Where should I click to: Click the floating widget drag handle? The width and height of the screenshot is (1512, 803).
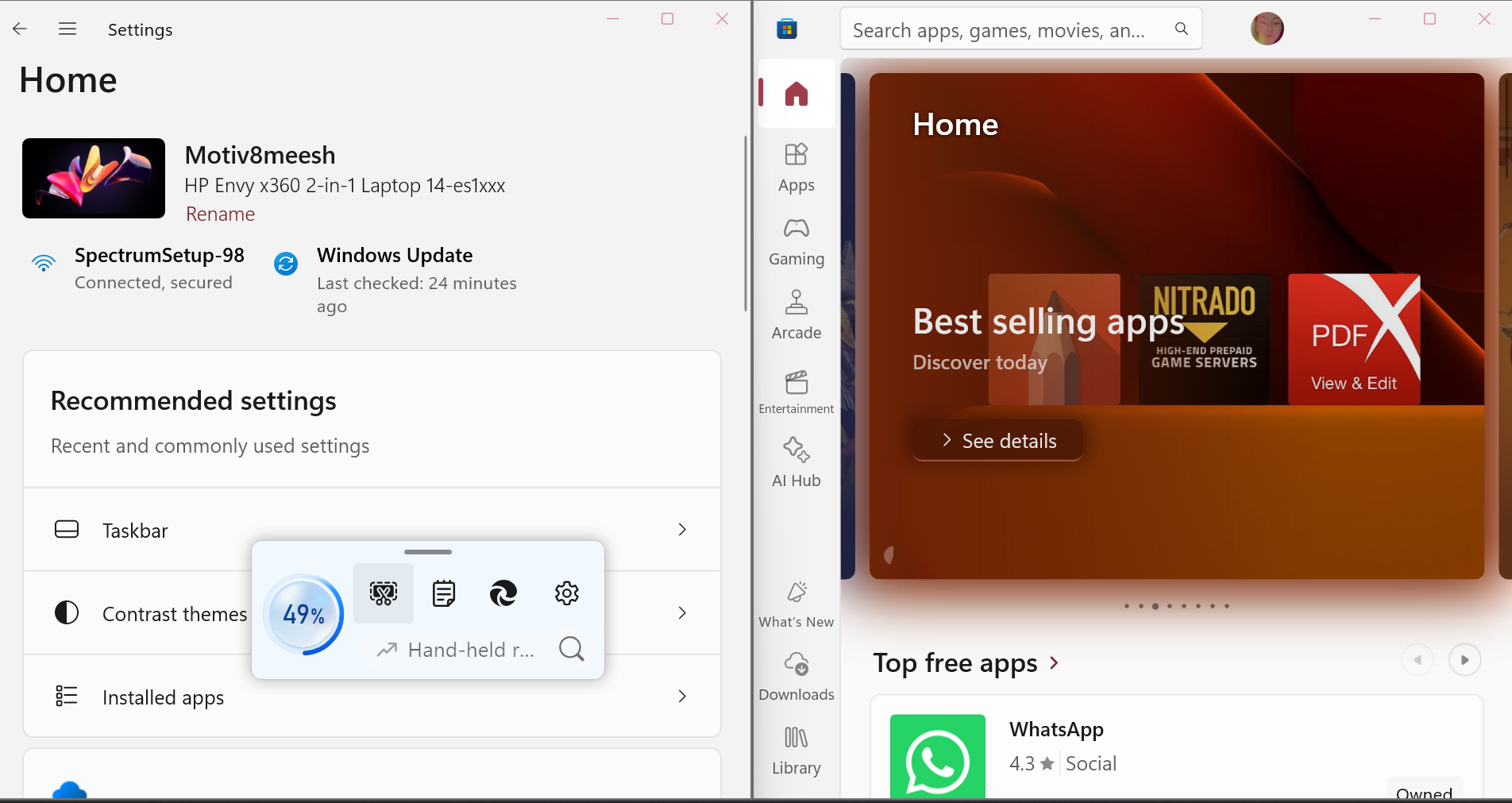coord(428,551)
